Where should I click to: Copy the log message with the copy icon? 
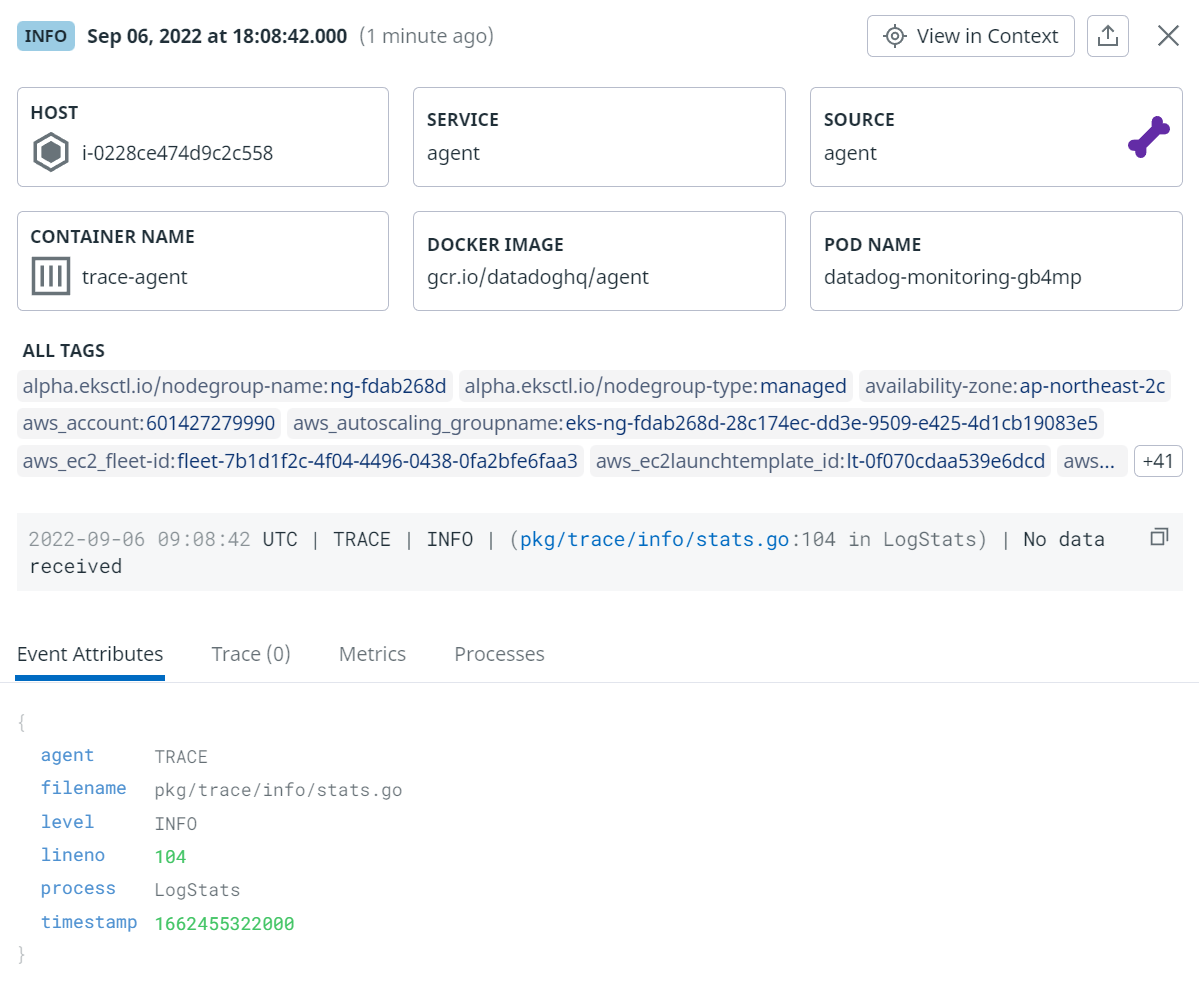pos(1159,537)
